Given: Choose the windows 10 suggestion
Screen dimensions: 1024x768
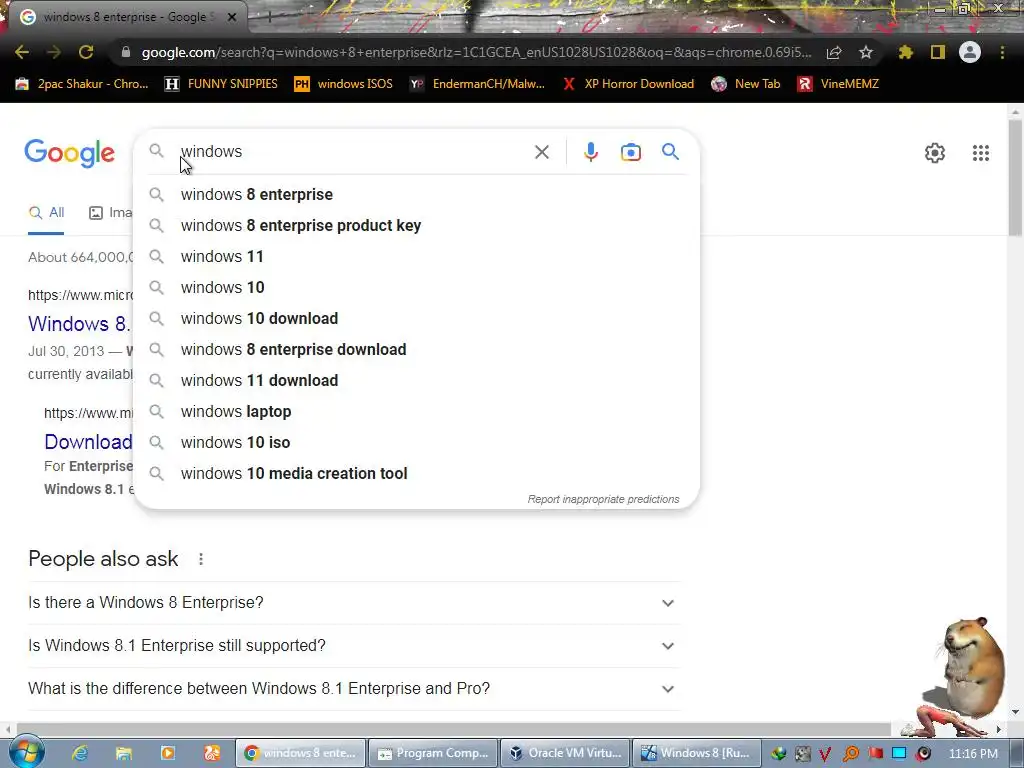Looking at the screenshot, I should (416, 287).
